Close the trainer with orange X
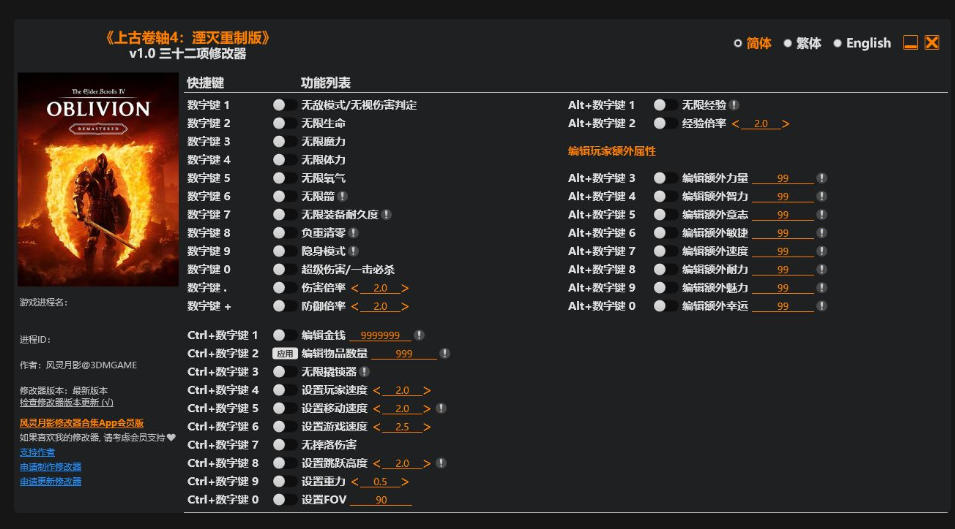The height and width of the screenshot is (529, 955). click(x=932, y=43)
